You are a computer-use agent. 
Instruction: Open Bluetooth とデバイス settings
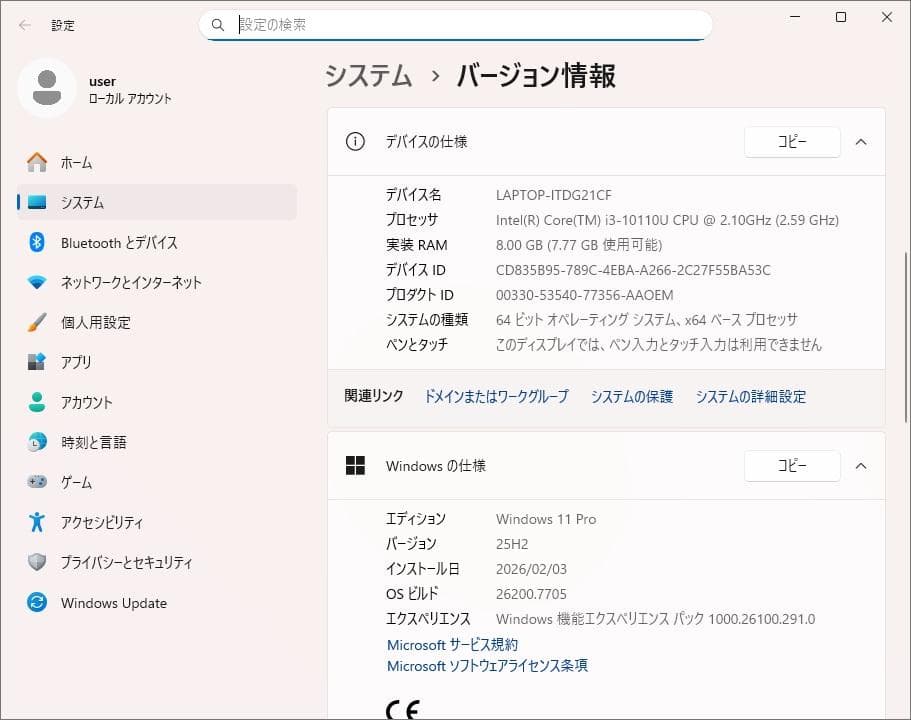tap(120, 242)
